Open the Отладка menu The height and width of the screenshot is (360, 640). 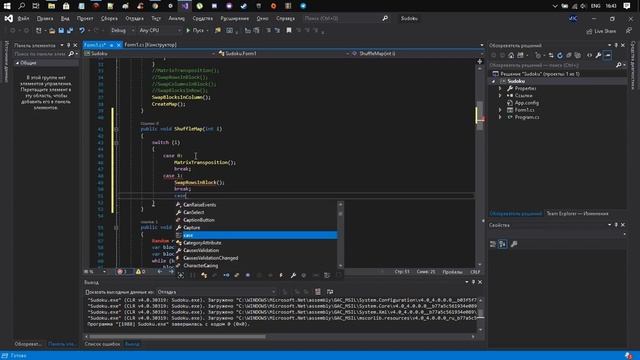coord(134,18)
